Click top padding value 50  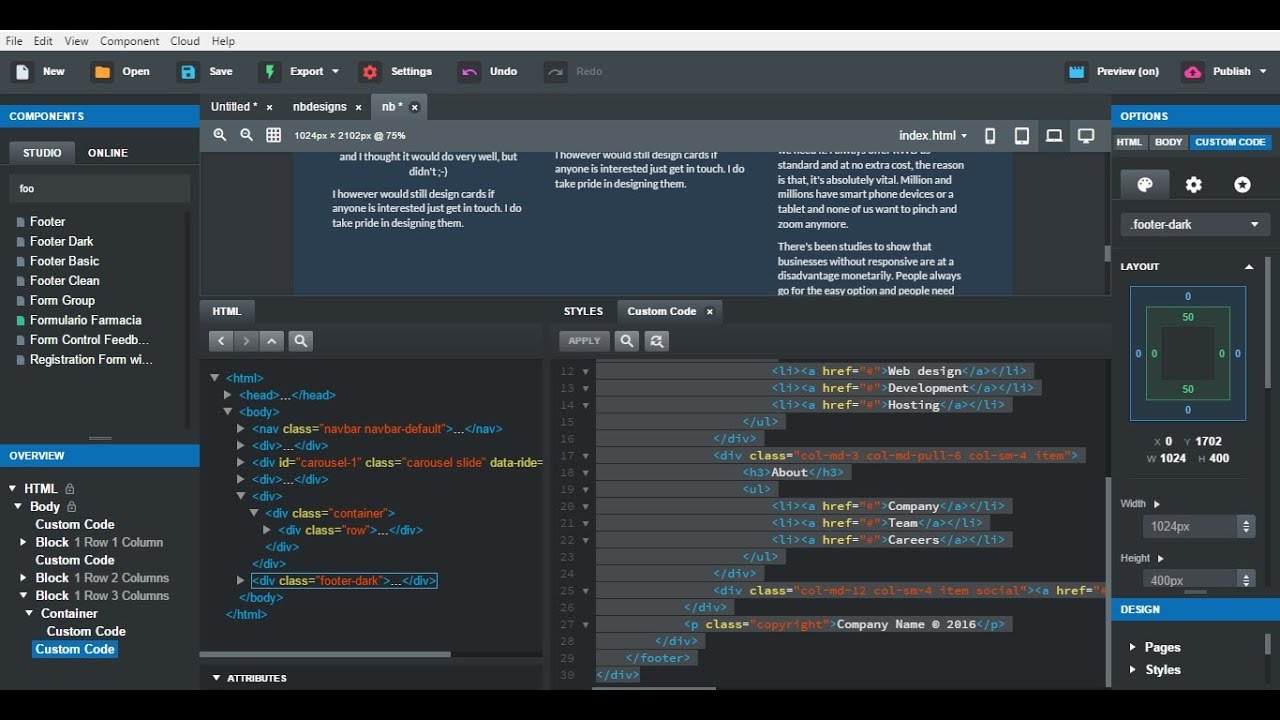[1188, 317]
